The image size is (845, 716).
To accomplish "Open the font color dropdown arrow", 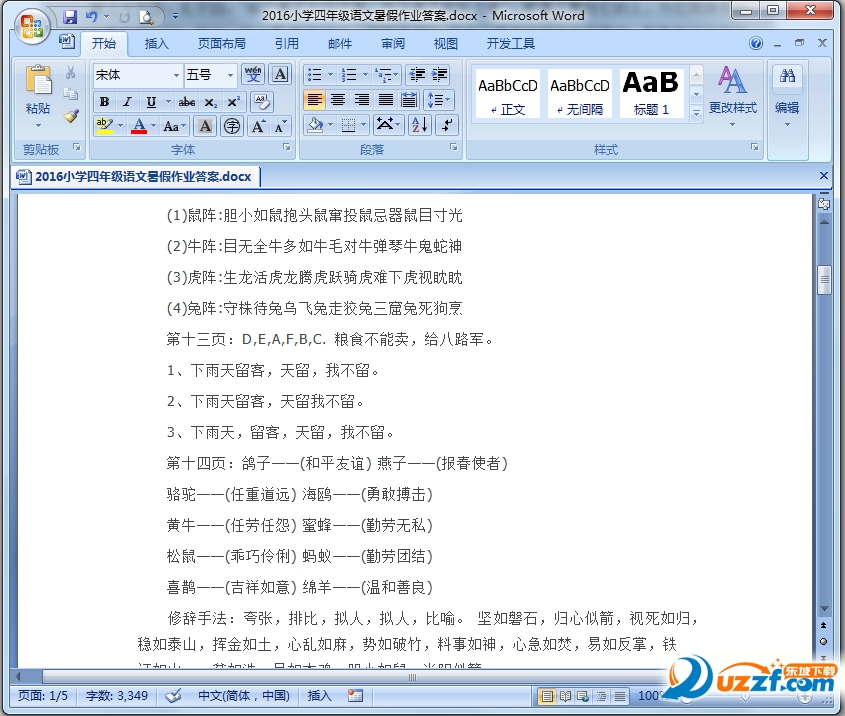I will click(x=155, y=124).
